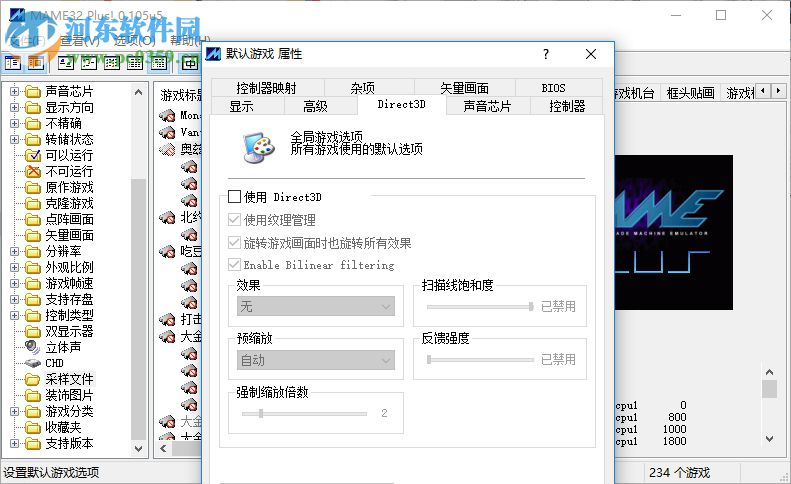Screen dimensions: 791x484
Task: Select the 双显示器 folder
Action: pos(69,332)
